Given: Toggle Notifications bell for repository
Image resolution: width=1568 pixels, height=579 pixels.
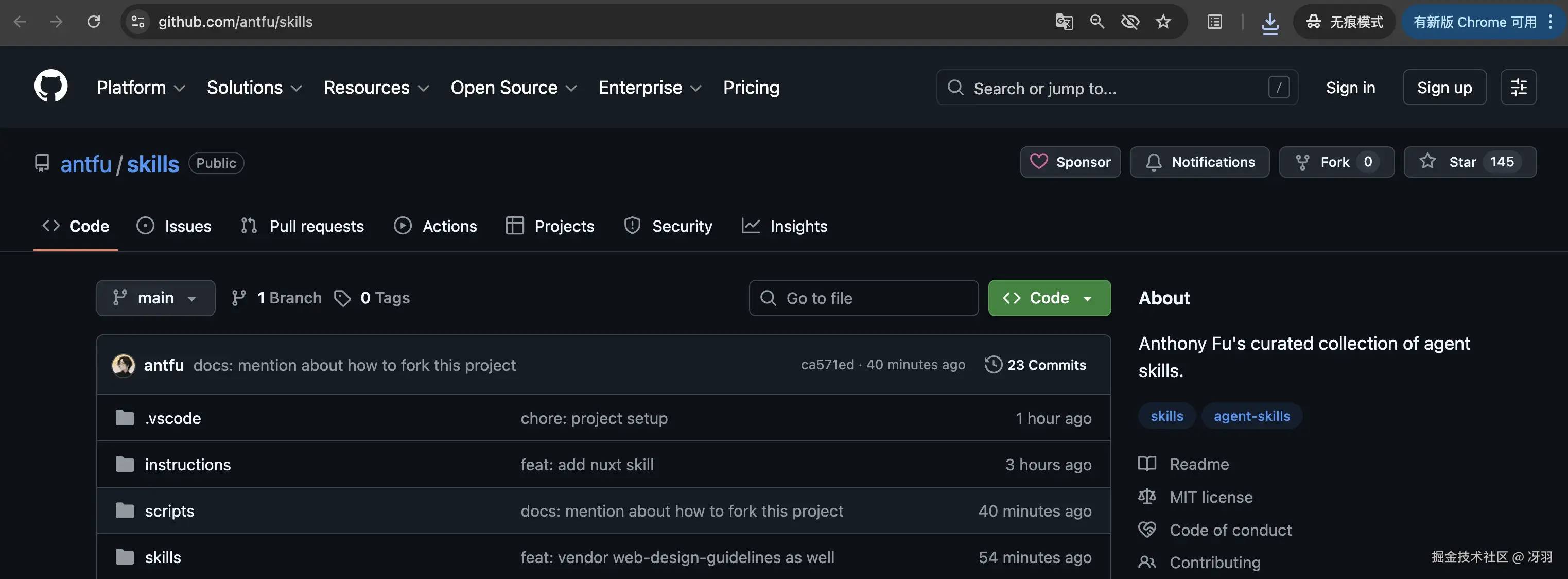Looking at the screenshot, I should pos(1199,162).
